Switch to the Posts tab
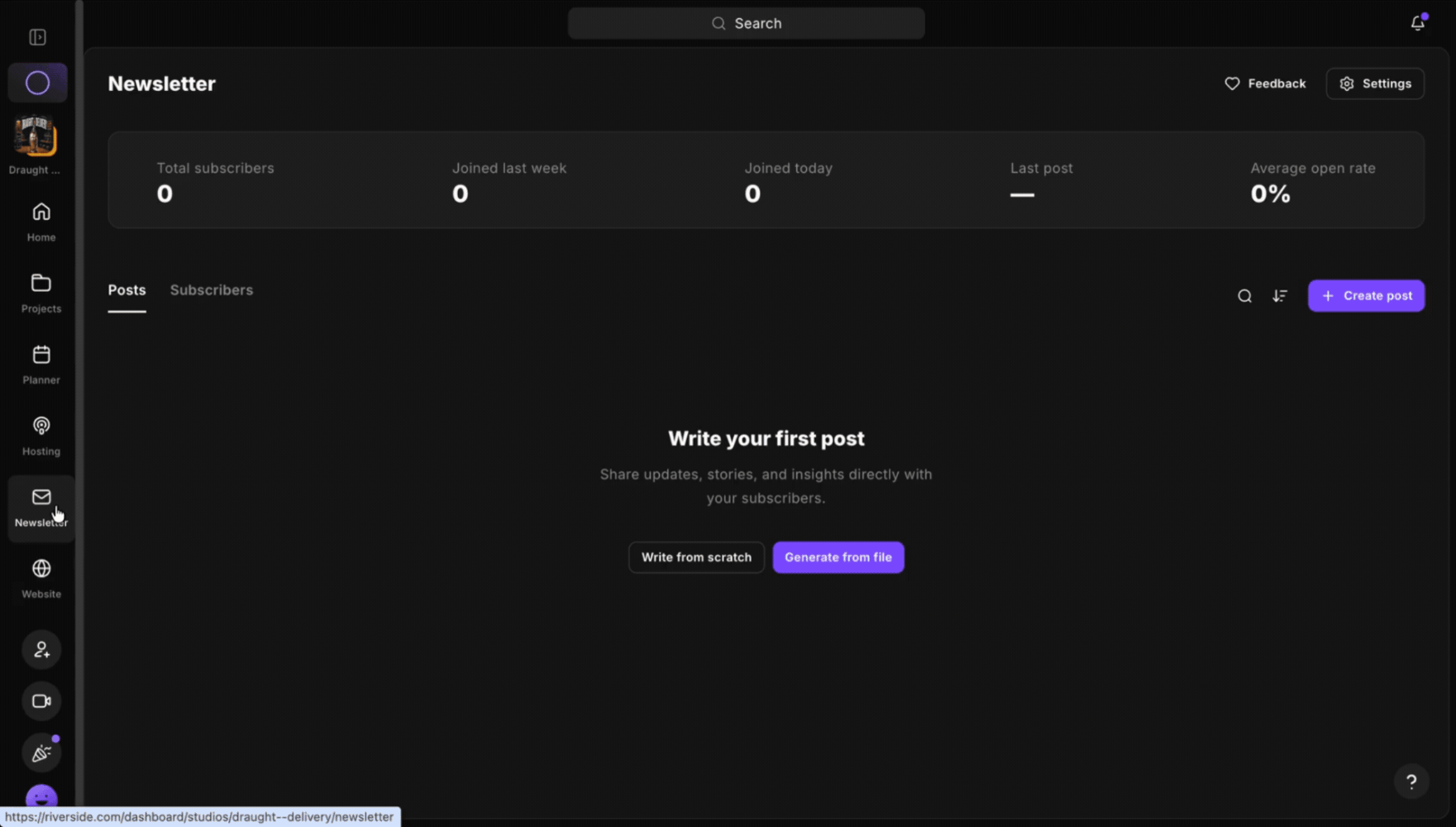1456x827 pixels. 127,290
